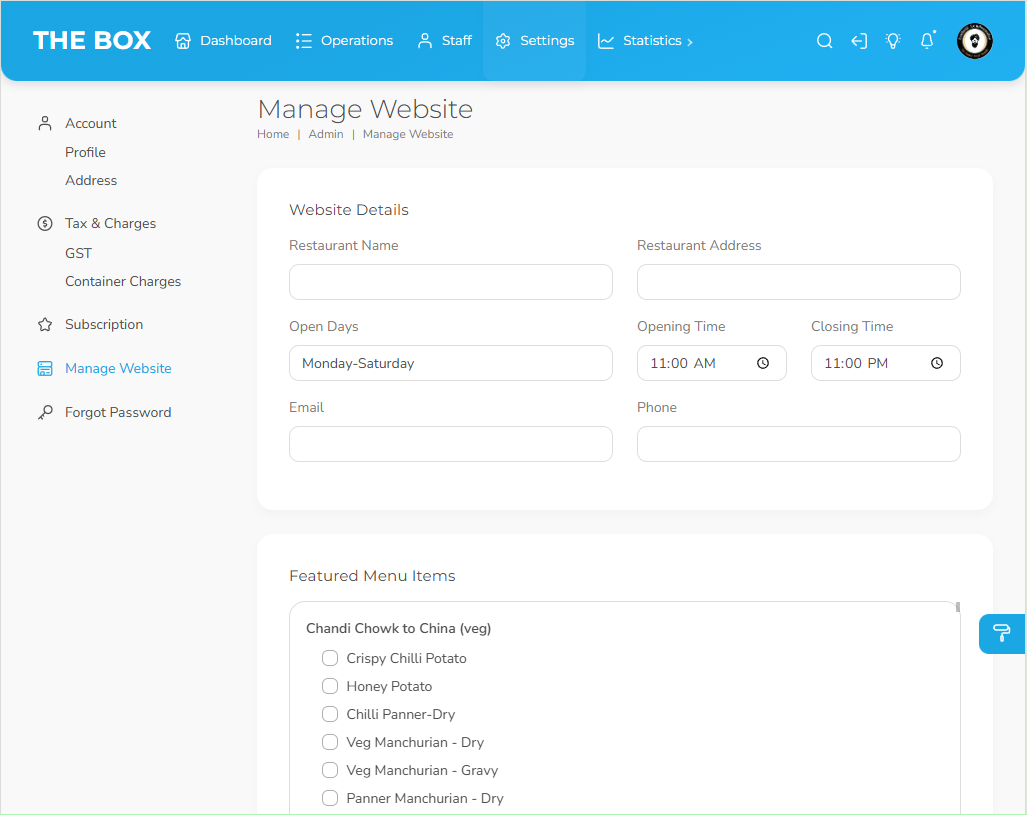
Task: Open the Staff menu item
Action: point(444,41)
